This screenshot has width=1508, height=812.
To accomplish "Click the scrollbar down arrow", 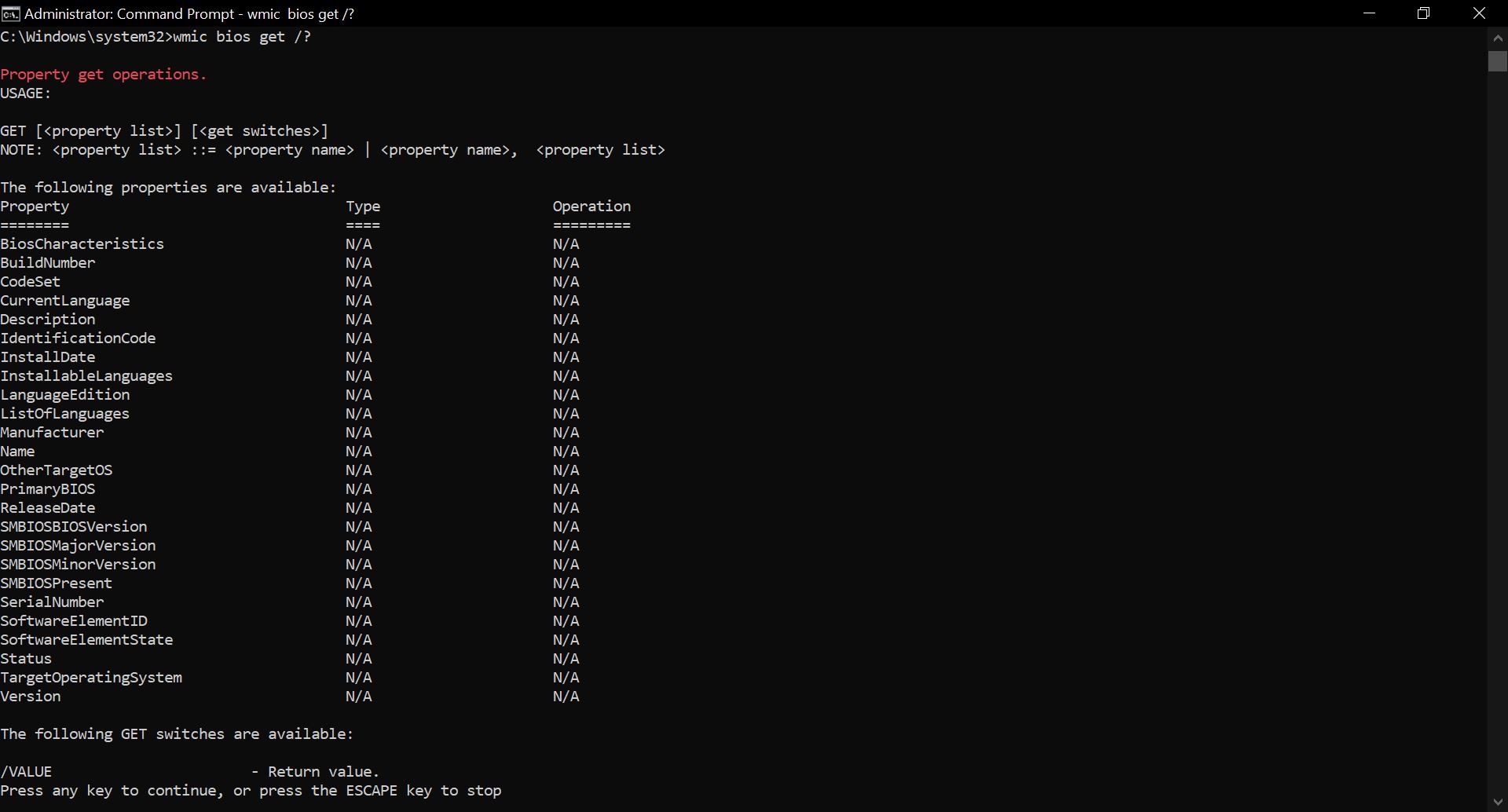I will tap(1498, 802).
